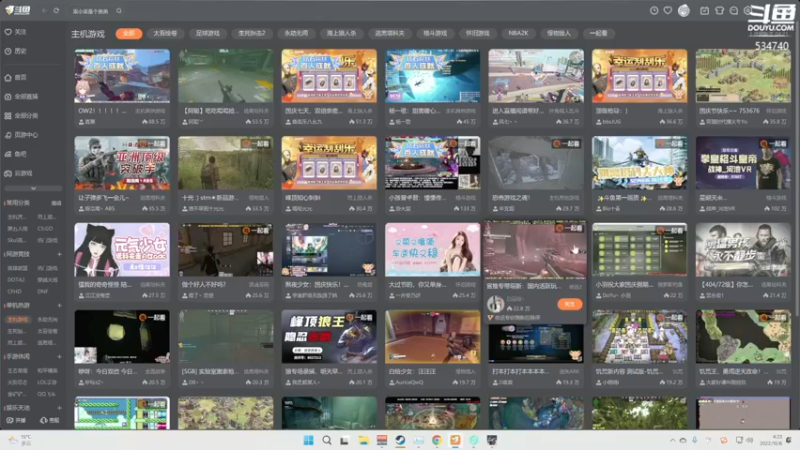
Task: Open Chrome from the taskbar
Action: pos(437,440)
